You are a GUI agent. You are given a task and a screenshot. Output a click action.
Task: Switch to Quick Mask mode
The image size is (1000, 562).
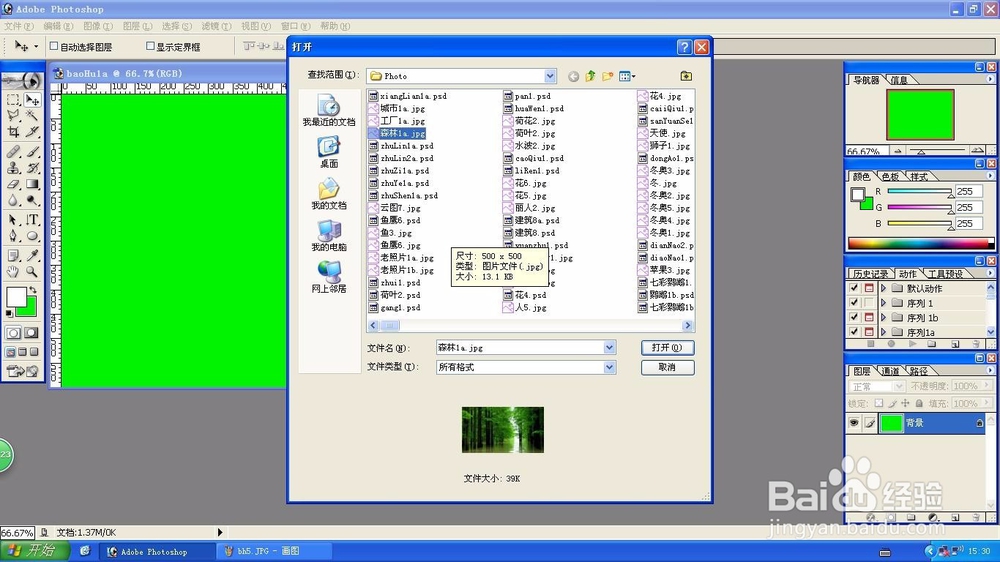31,333
